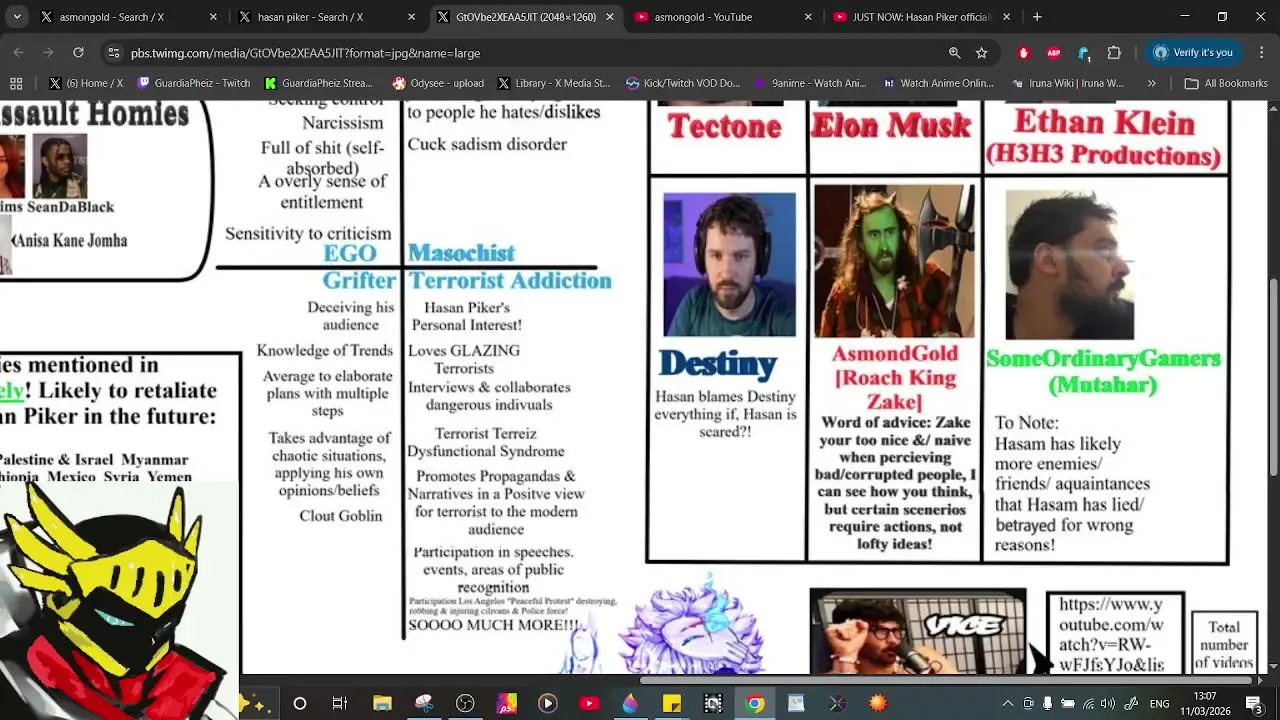The width and height of the screenshot is (1280, 720).
Task: Open Sticky Notes yellow icon on taskbar
Action: pos(671,703)
